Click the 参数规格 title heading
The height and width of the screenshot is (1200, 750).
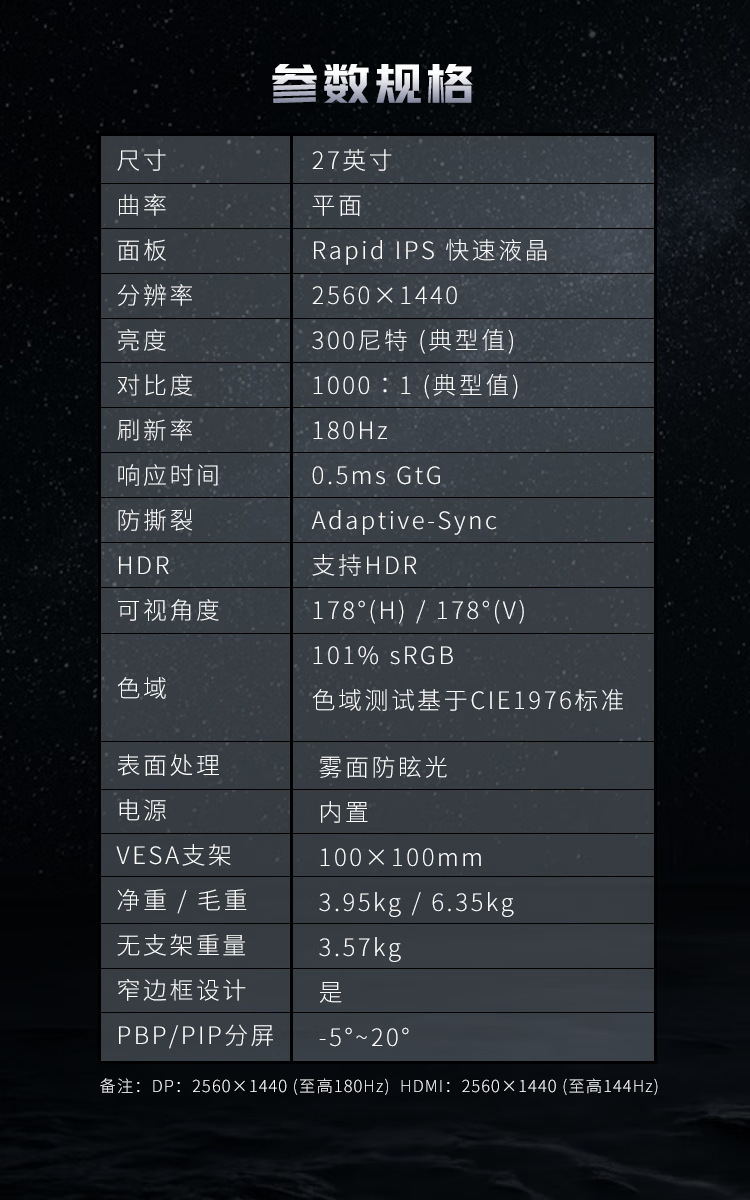[x=372, y=84]
